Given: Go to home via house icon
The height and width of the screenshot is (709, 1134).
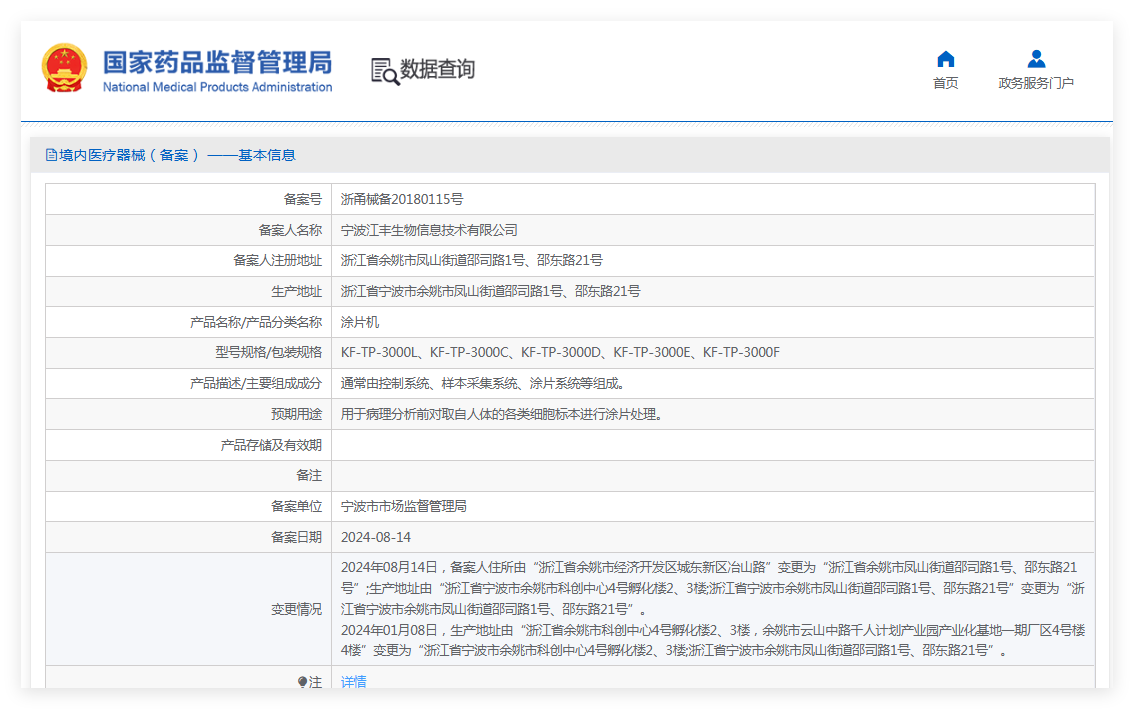Looking at the screenshot, I should [945, 59].
